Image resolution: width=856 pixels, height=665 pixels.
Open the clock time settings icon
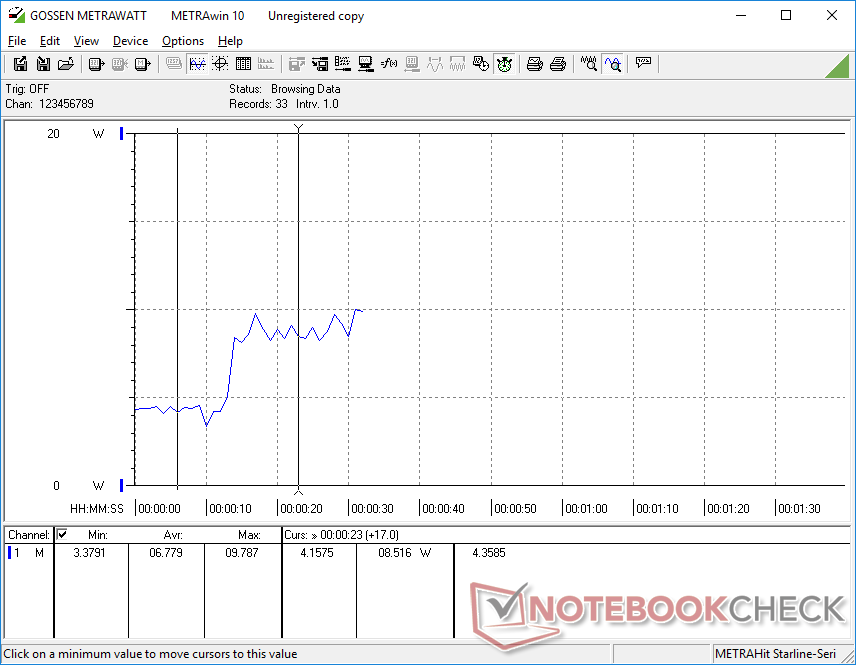481,64
